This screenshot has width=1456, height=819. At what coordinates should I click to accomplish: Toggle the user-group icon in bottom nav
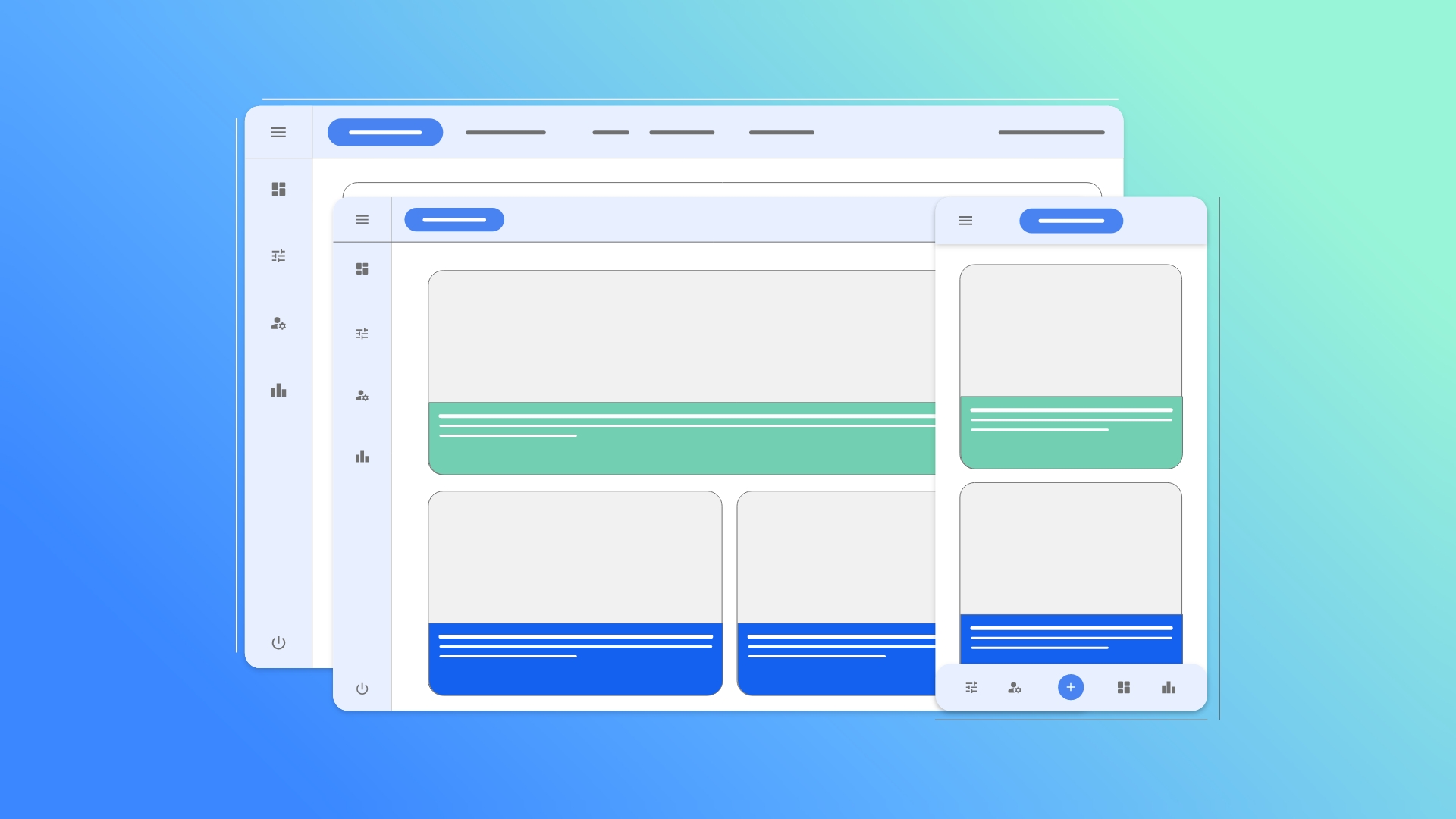click(x=1016, y=688)
